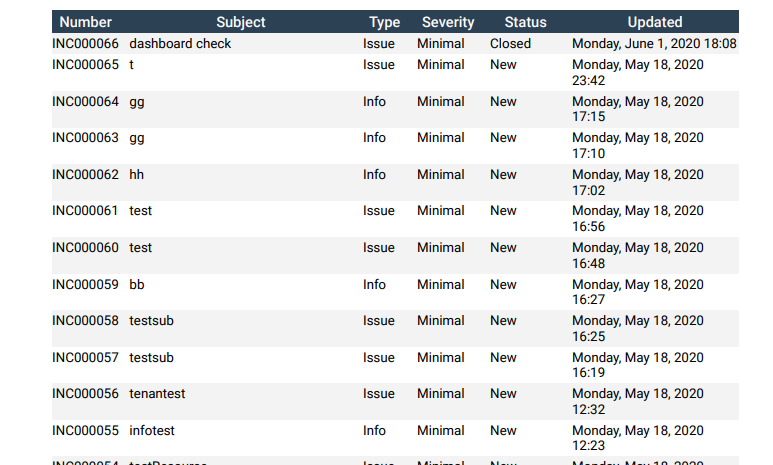Screen dimensions: 773x465
Task: Sort by the Type column header
Action: 384,22
